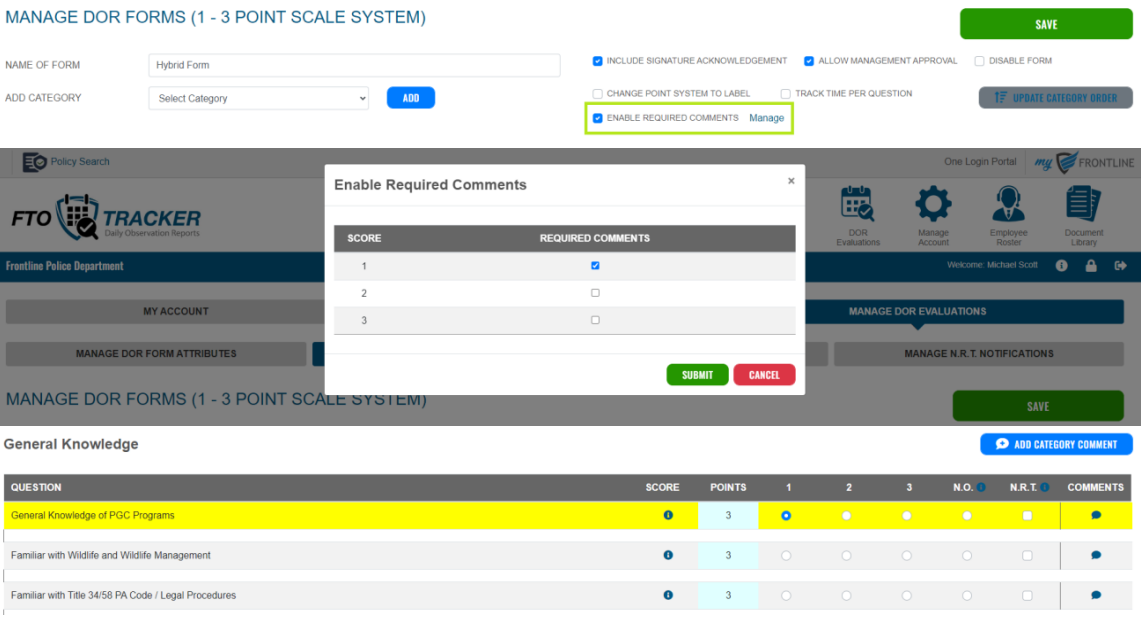Submit the Enable Required Comments dialog
1141x618 pixels.
pyautogui.click(x=697, y=374)
